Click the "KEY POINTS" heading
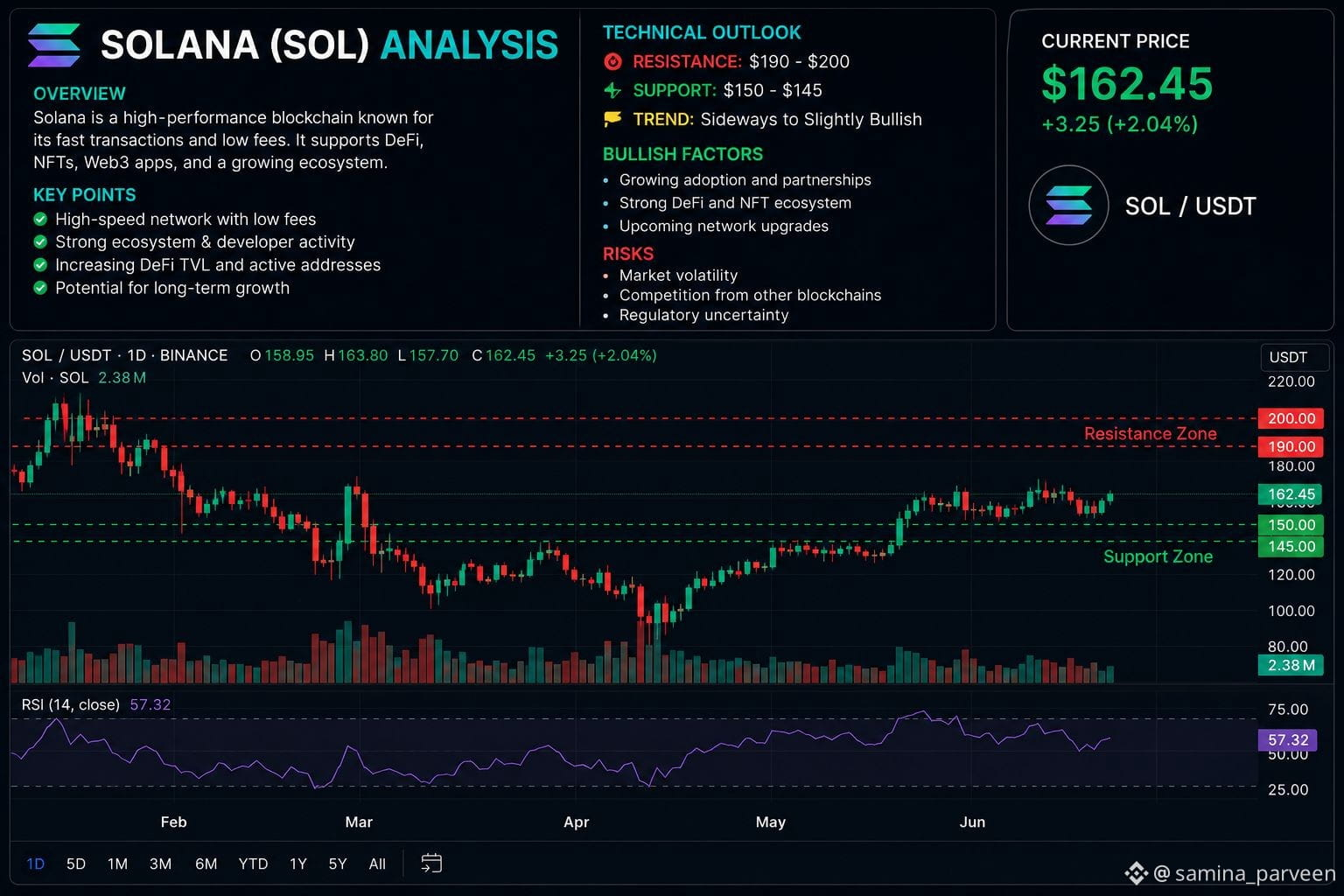 pyautogui.click(x=85, y=195)
